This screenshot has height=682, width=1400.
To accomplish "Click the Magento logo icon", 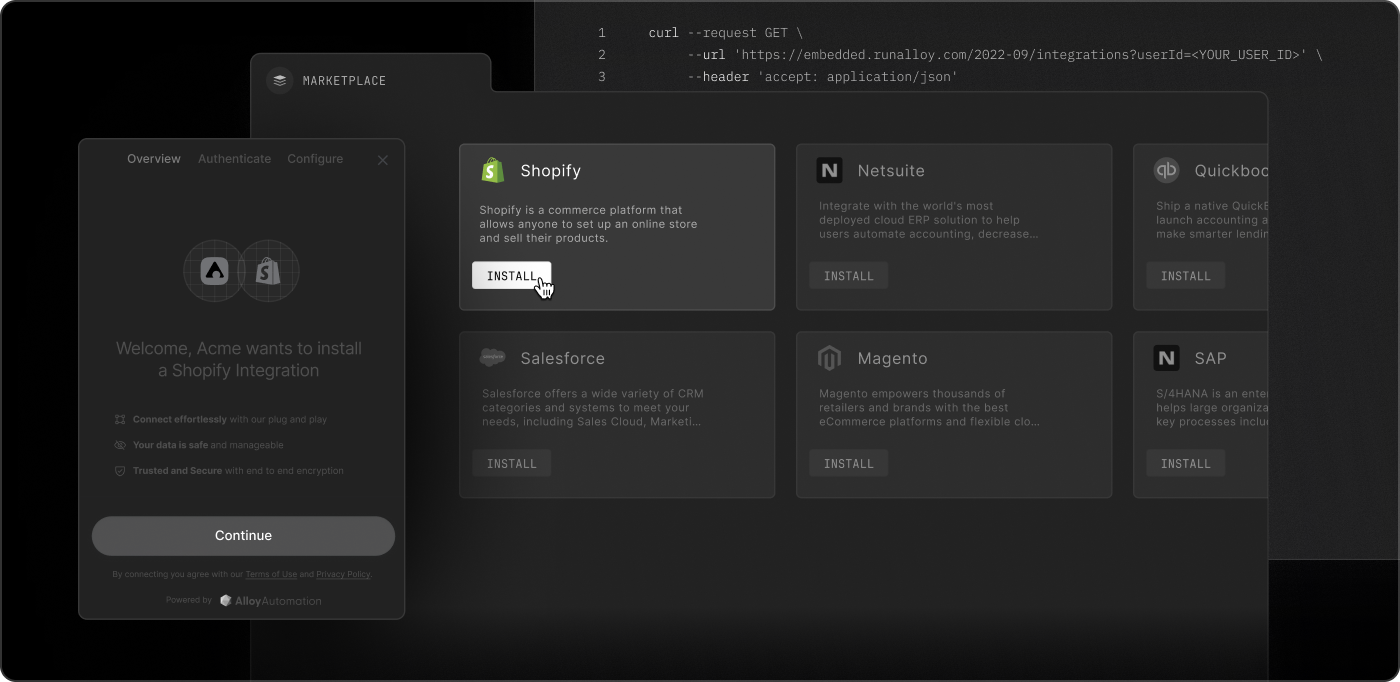I will [x=829, y=358].
